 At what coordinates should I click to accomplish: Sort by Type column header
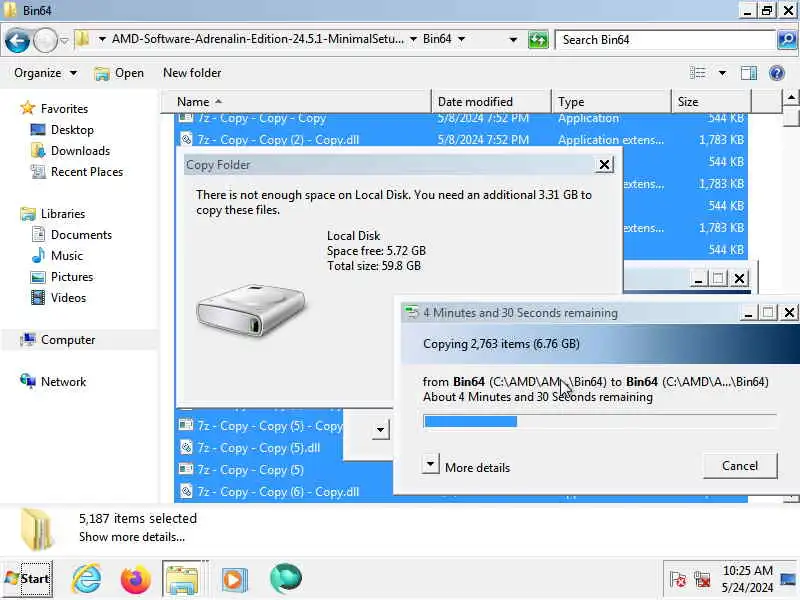click(x=611, y=102)
